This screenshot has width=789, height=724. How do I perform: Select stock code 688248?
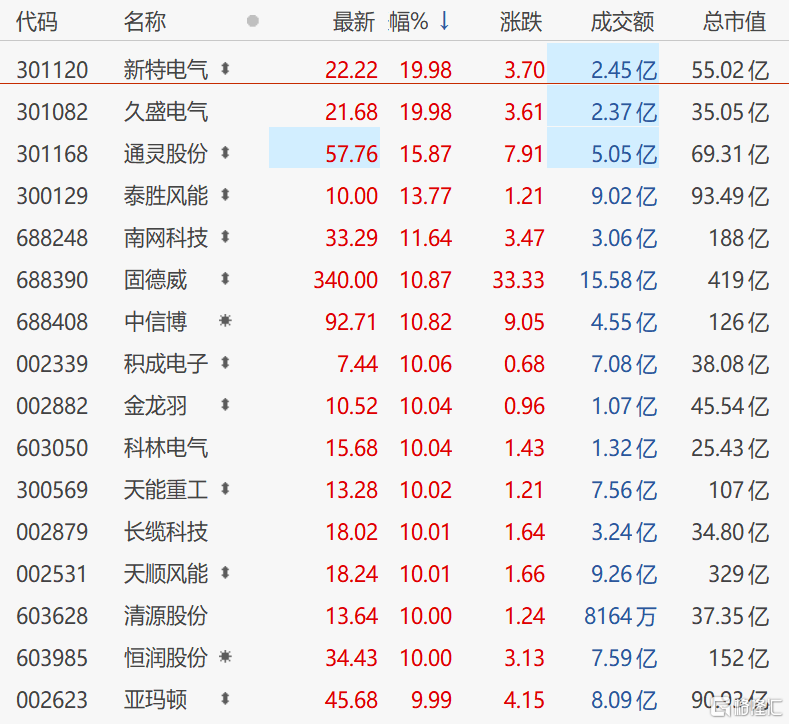tap(52, 238)
